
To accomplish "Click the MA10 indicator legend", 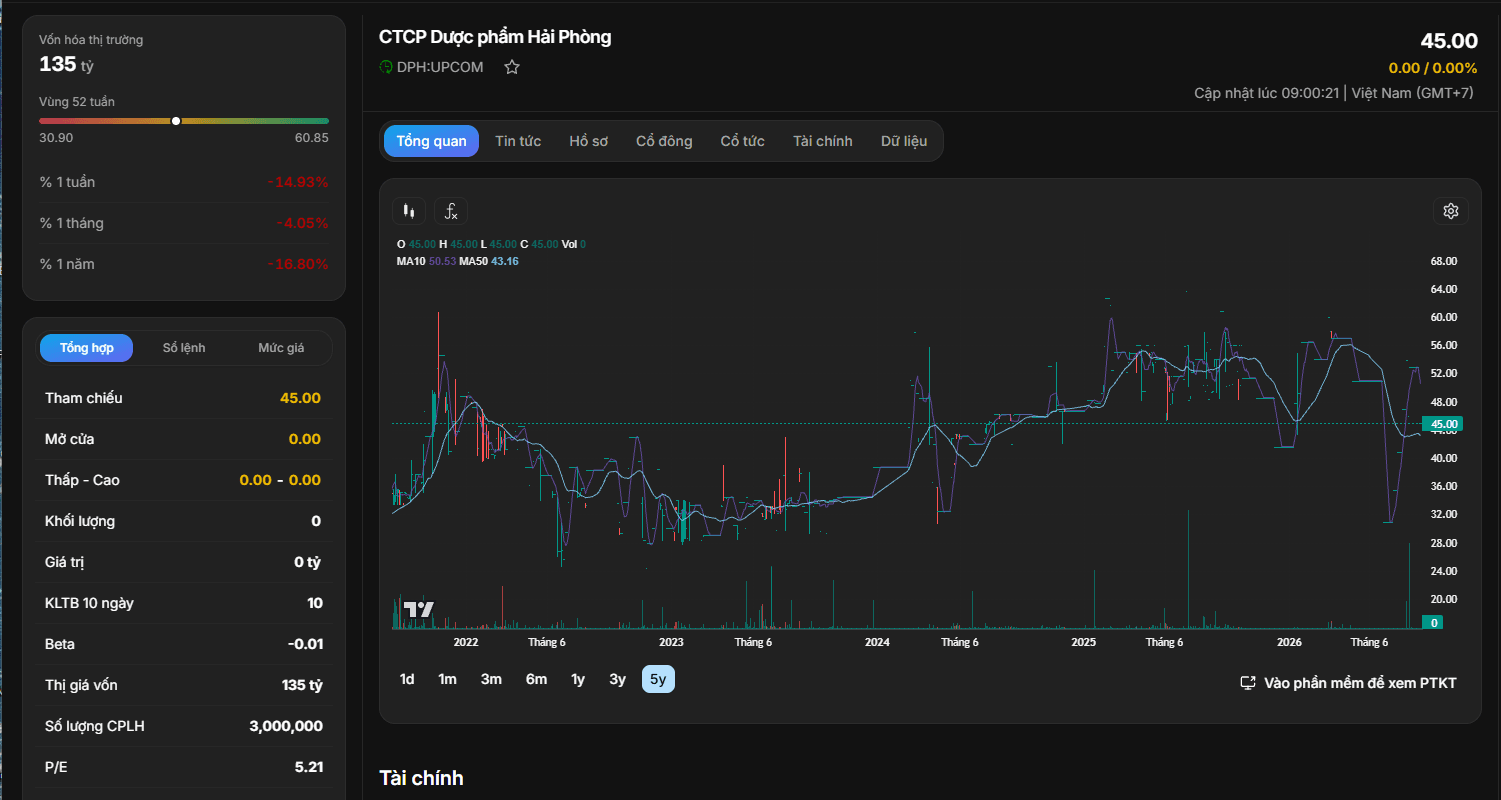I will point(426,261).
